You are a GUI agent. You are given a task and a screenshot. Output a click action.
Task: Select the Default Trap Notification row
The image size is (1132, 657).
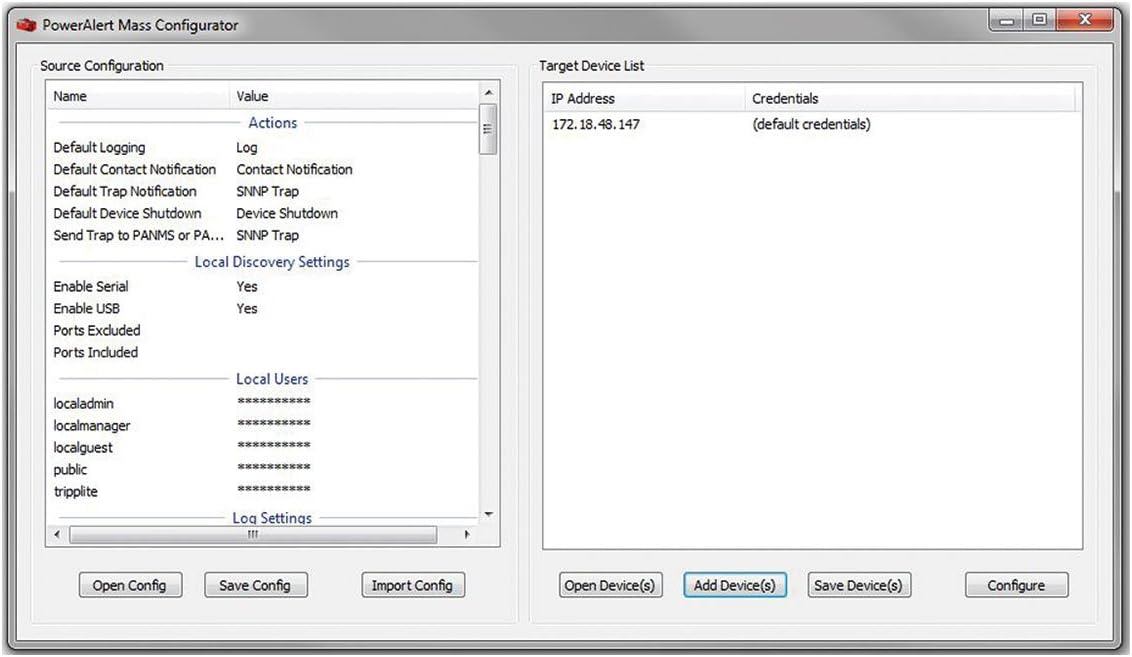[x=263, y=191]
